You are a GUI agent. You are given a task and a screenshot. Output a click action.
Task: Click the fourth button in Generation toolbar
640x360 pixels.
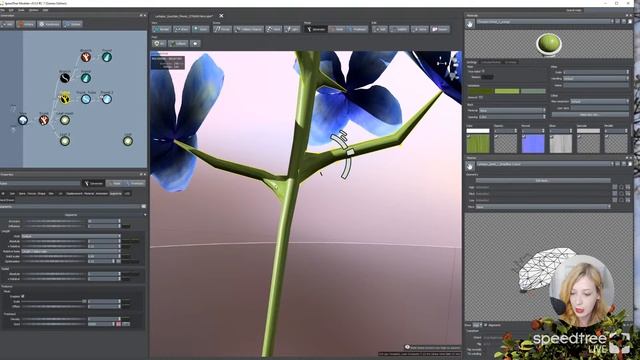tap(73, 24)
